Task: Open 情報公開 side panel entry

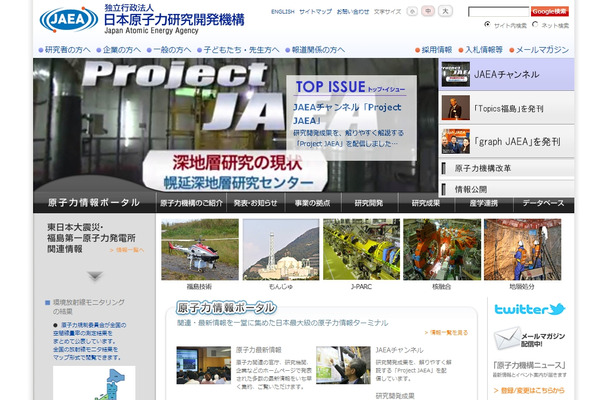Action: pos(507,189)
